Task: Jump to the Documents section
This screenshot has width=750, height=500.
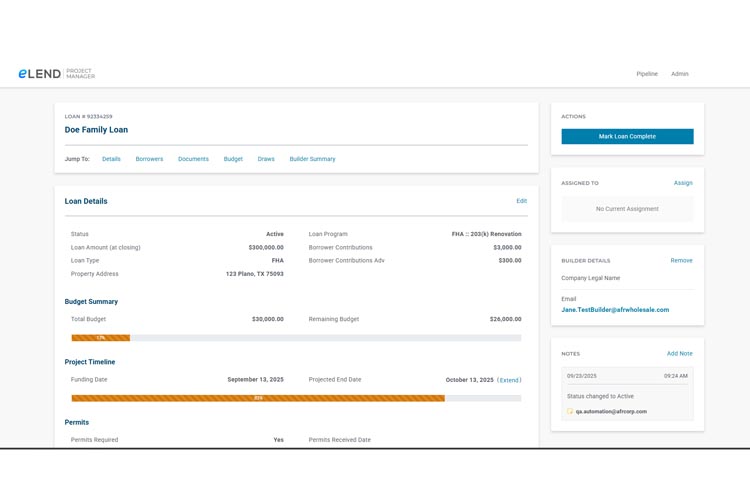Action: coord(193,159)
